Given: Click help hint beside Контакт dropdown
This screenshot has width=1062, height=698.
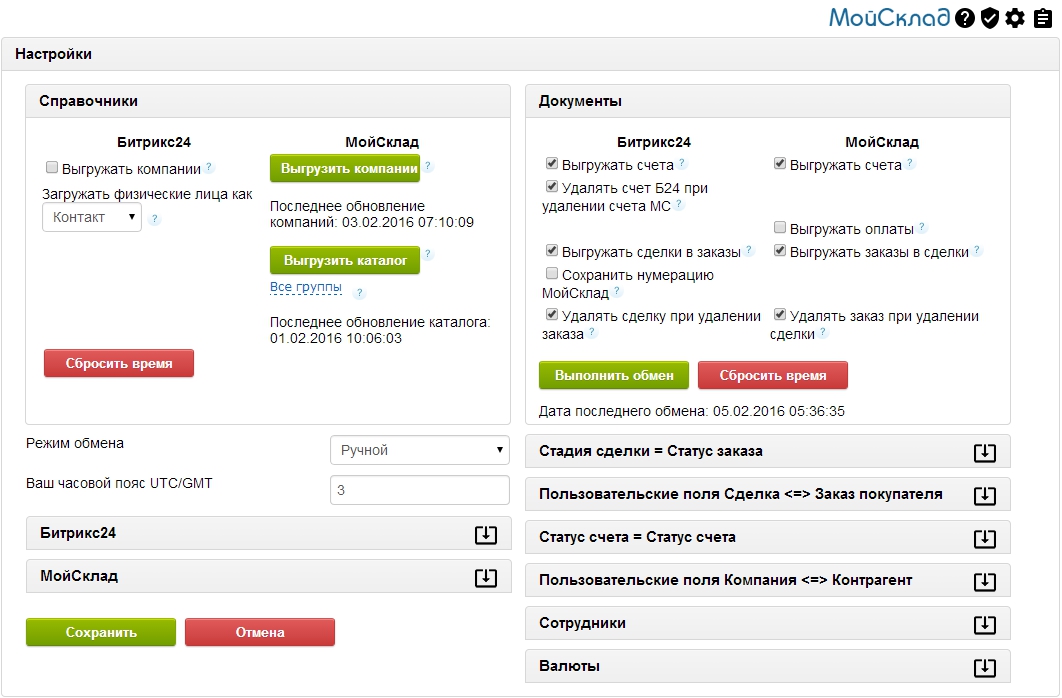Looking at the screenshot, I should (x=155, y=219).
